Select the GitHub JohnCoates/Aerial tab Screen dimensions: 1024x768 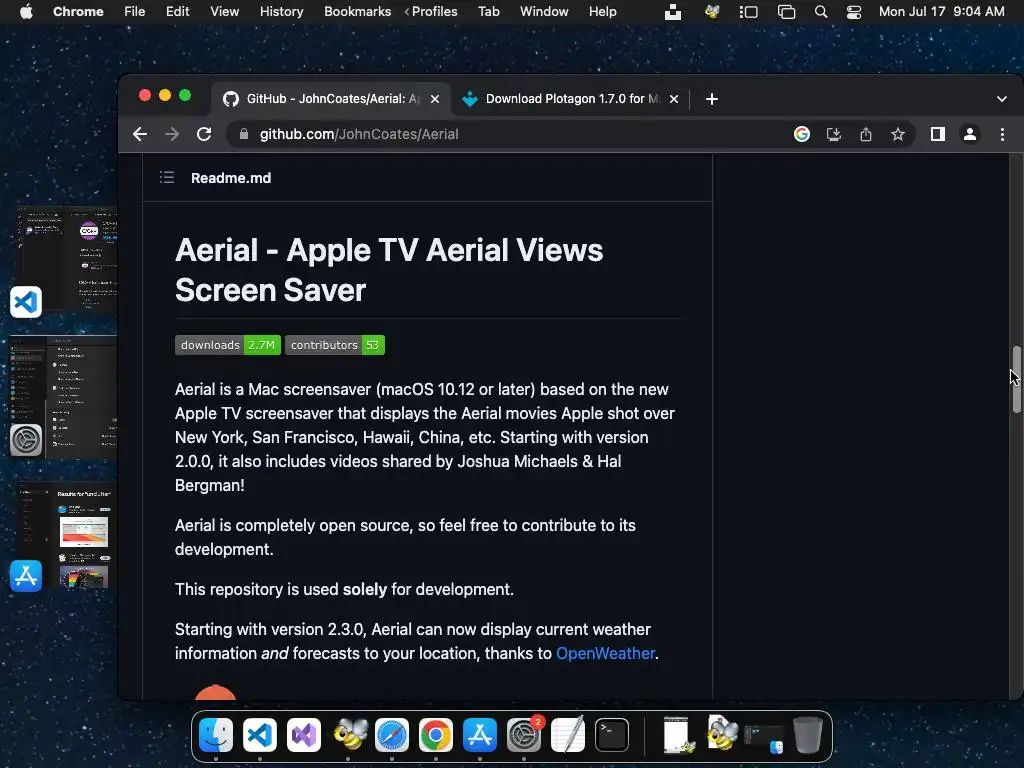coord(331,99)
